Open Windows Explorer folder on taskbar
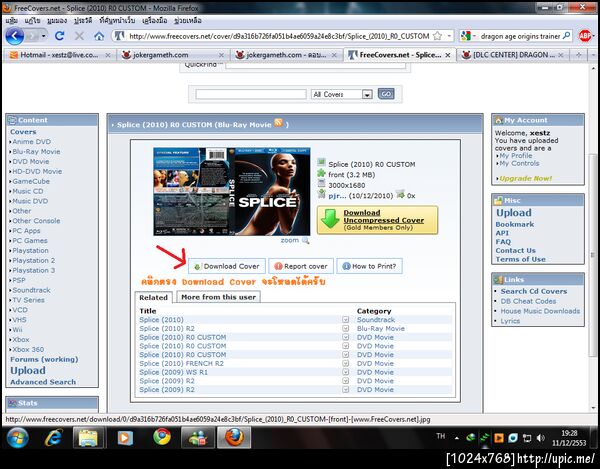The image size is (600, 469). tap(88, 438)
